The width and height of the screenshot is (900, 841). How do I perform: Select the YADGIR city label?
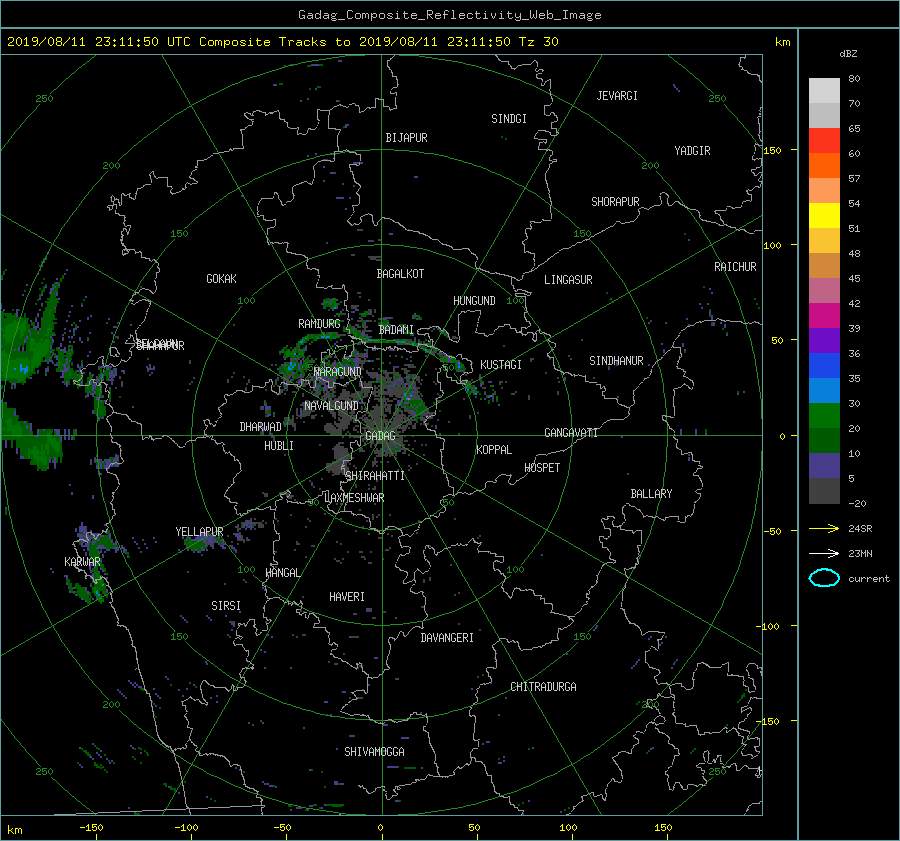[692, 151]
